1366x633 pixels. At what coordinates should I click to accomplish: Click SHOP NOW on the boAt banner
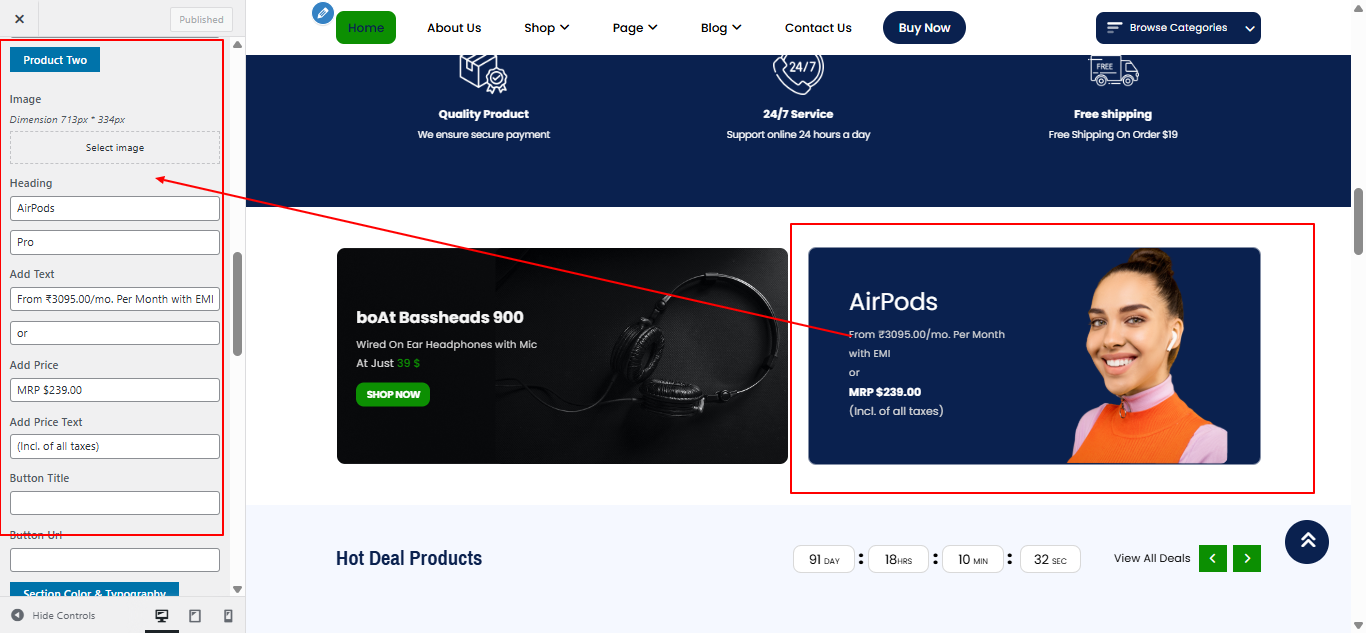click(392, 394)
